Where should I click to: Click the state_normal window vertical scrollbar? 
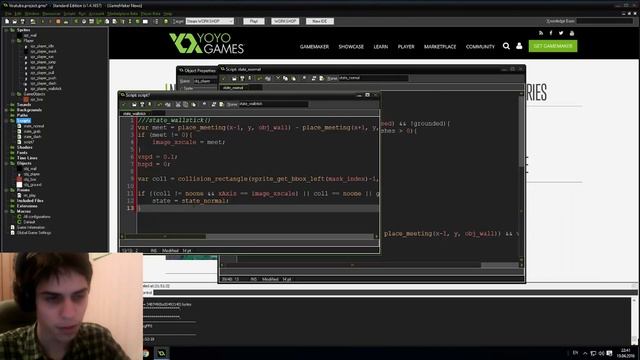pos(521,176)
